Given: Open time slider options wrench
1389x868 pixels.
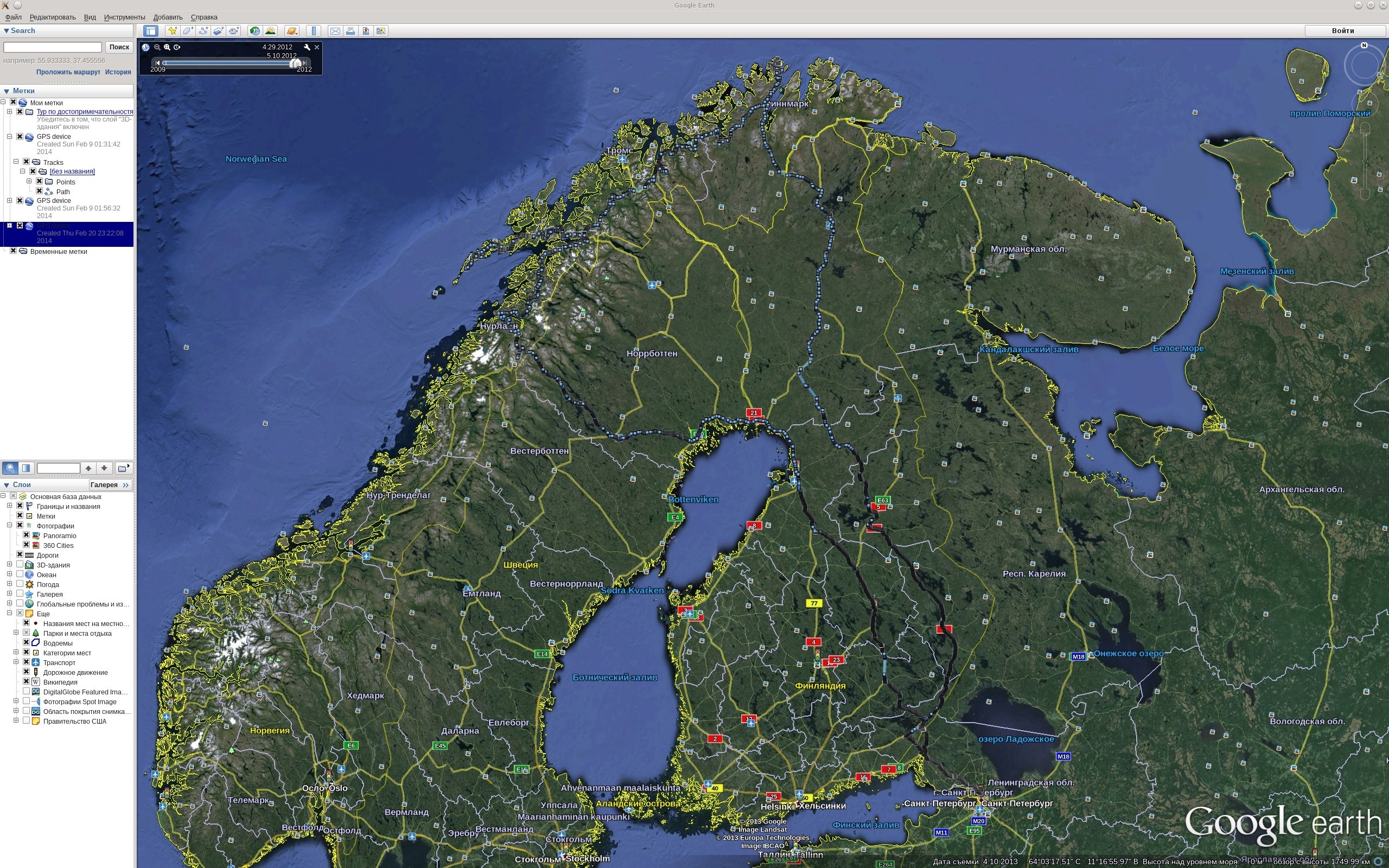Looking at the screenshot, I should tap(307, 47).
